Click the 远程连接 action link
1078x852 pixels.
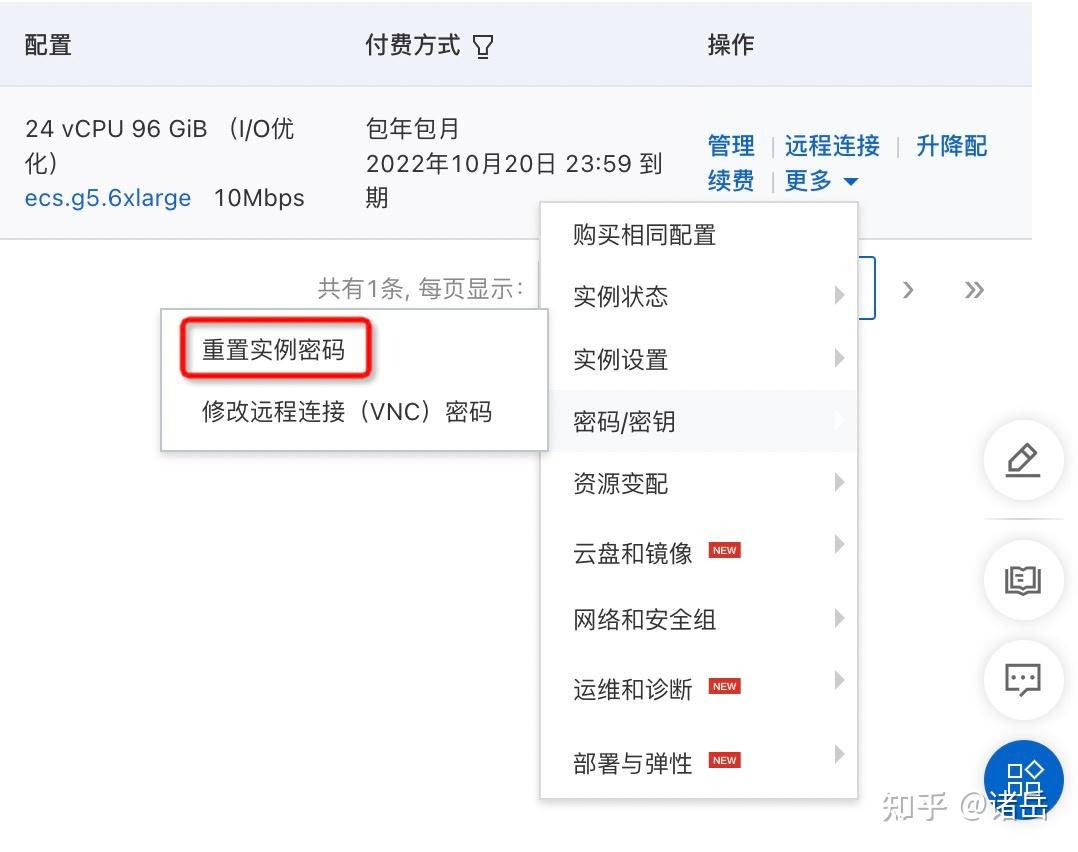(831, 146)
